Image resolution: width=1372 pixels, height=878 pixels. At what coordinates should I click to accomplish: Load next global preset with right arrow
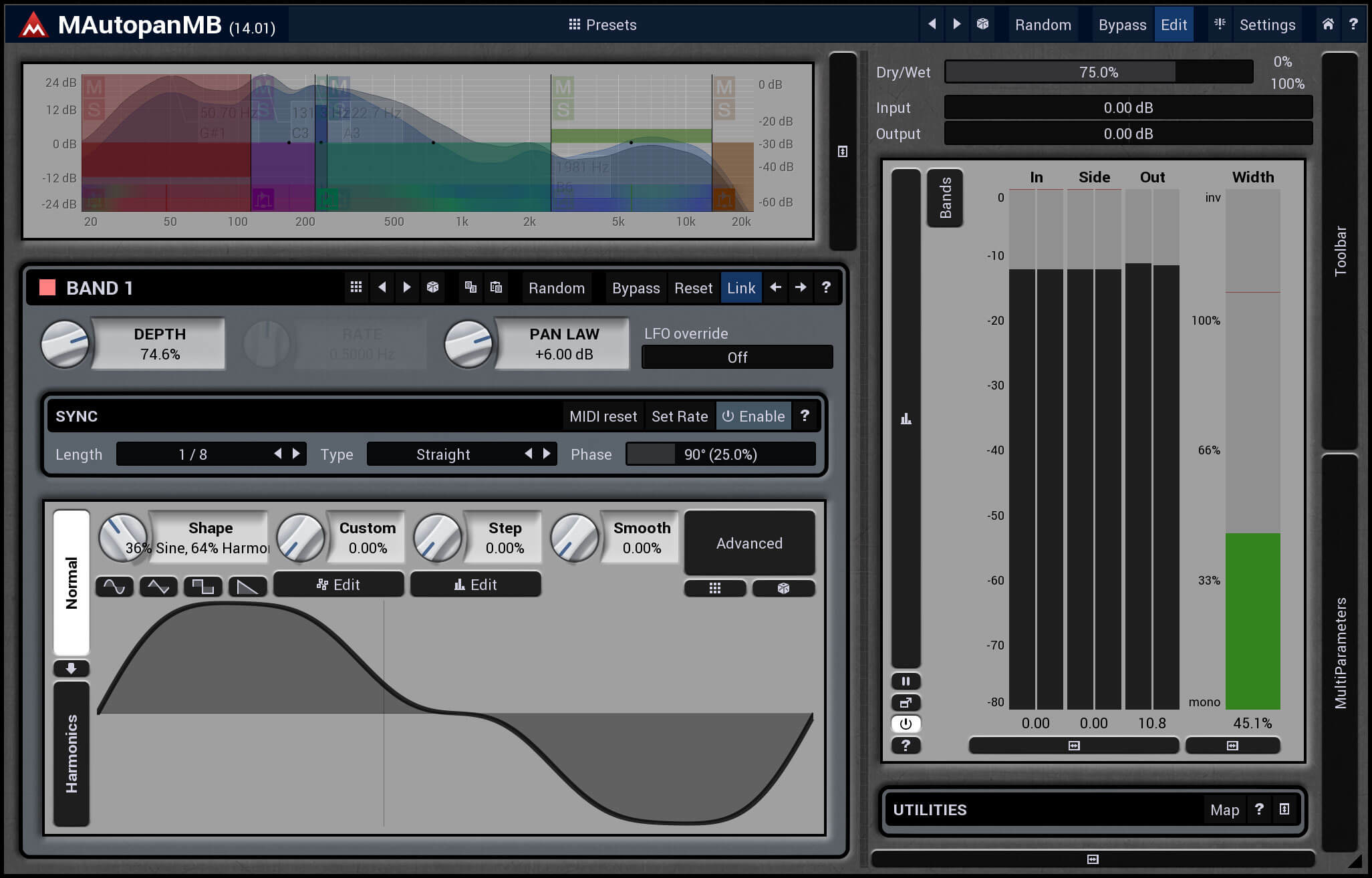[x=957, y=25]
